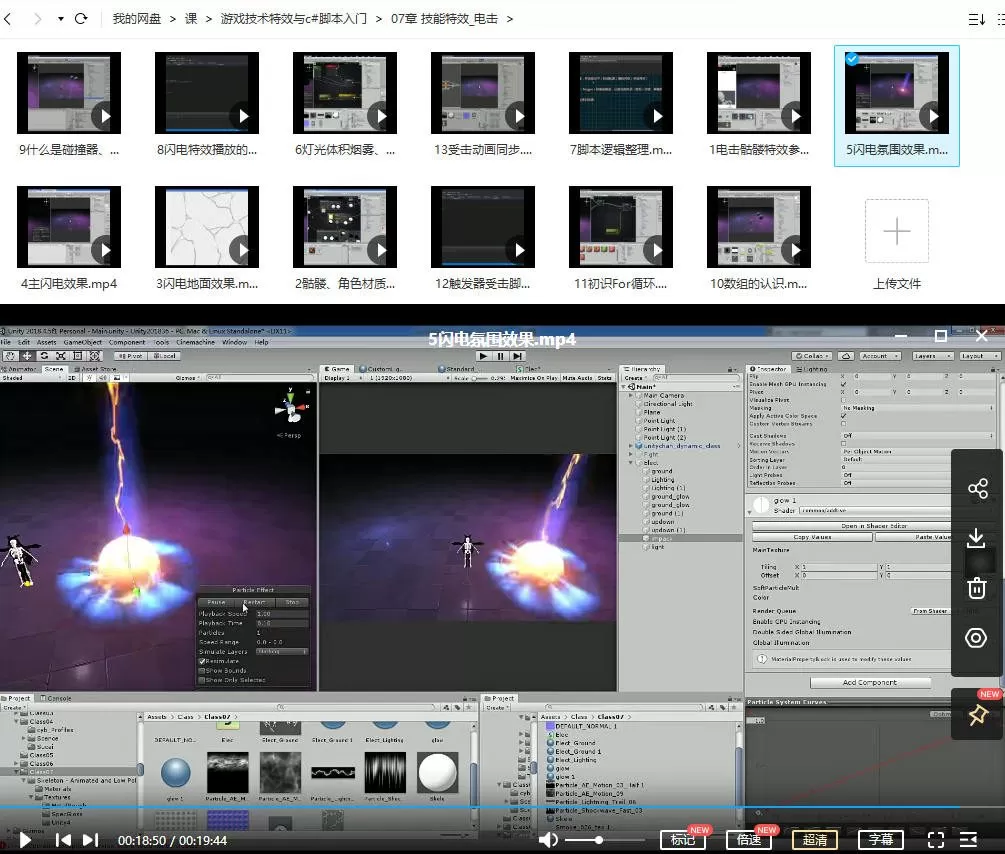
Task: Enter fullscreen mode in the video player
Action: tap(936, 840)
